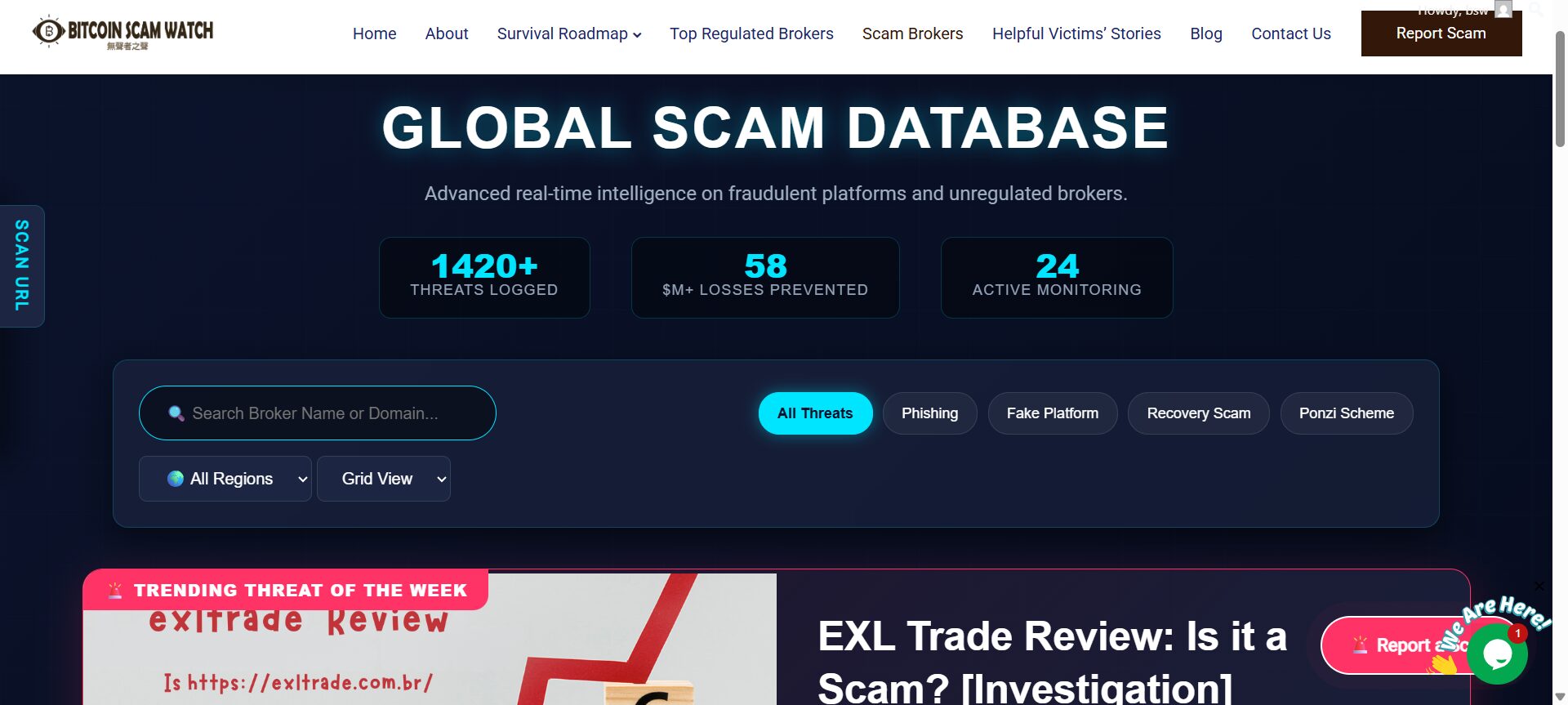Click the Trending Threat of the Week badge
The height and width of the screenshot is (705, 1568).
pos(286,590)
